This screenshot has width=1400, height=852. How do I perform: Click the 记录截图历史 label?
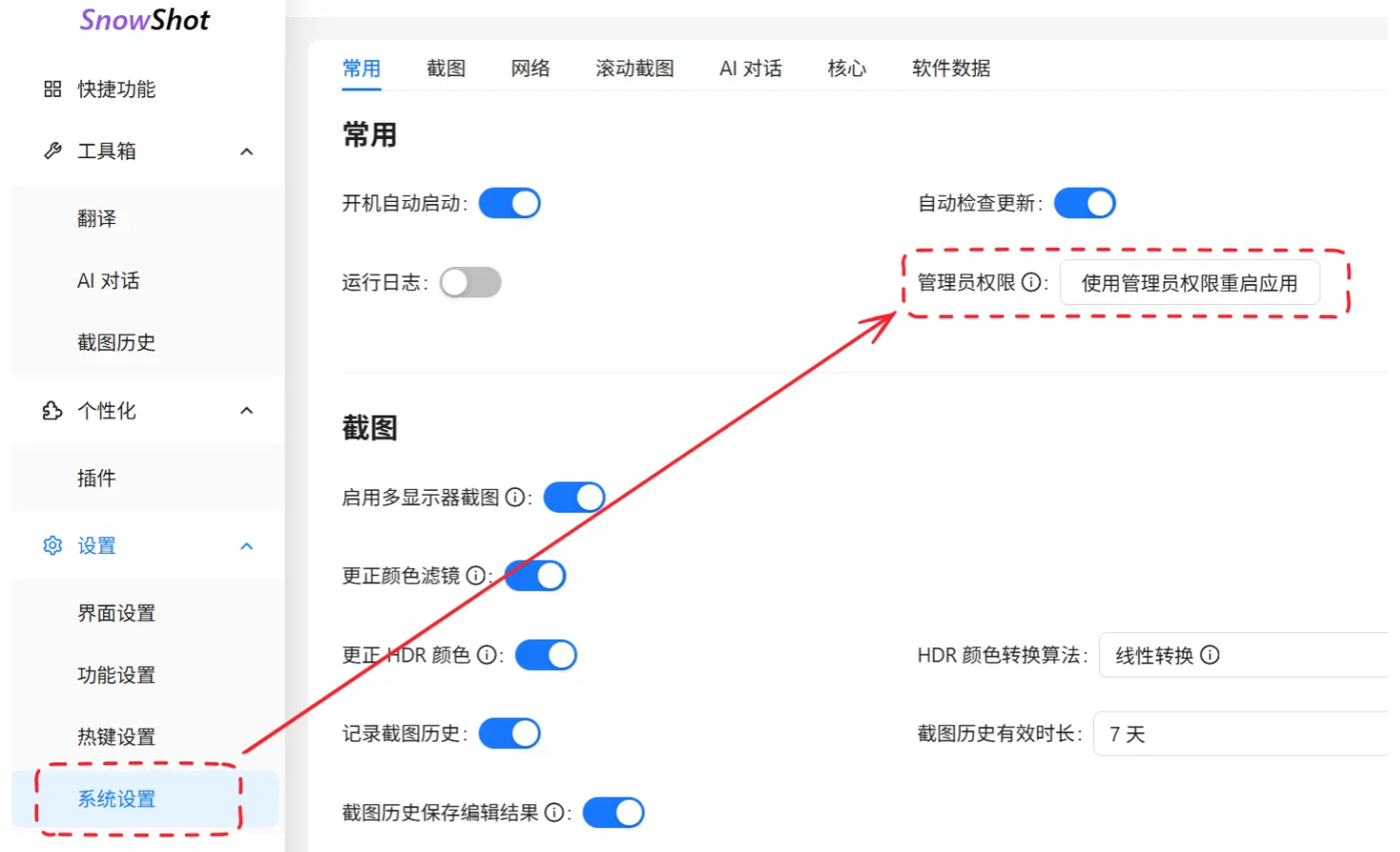(404, 733)
